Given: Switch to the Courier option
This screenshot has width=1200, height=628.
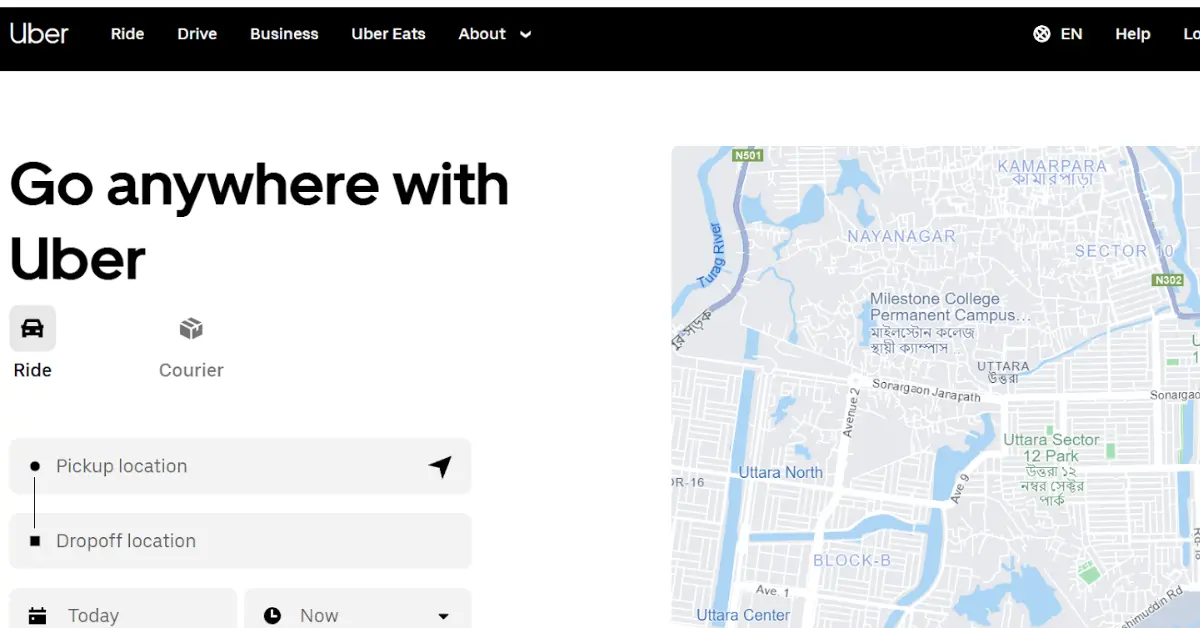Looking at the screenshot, I should pyautogui.click(x=190, y=345).
